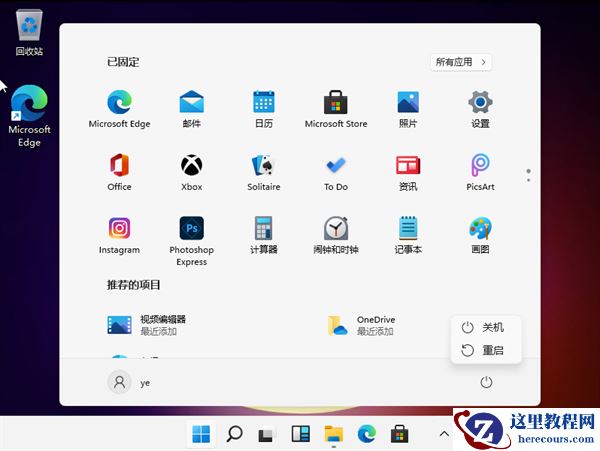Click the Windows Start button in taskbar
The height and width of the screenshot is (451, 600).
click(201, 434)
